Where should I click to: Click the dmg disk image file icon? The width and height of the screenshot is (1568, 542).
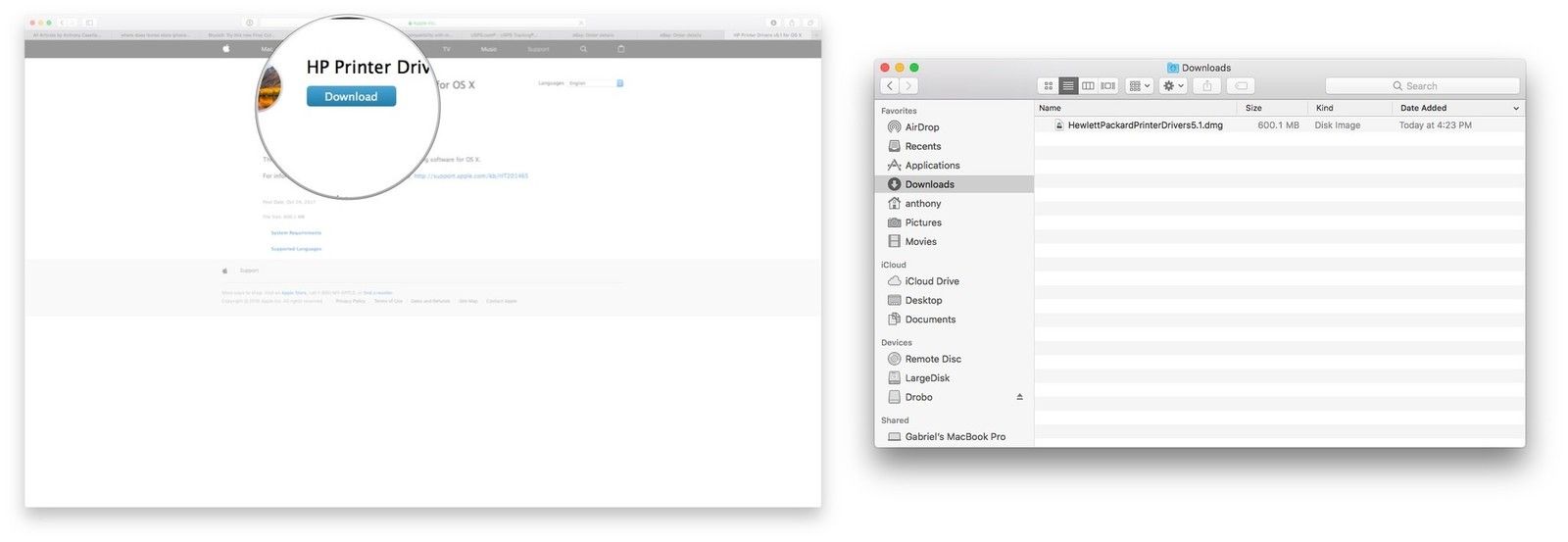point(1058,125)
